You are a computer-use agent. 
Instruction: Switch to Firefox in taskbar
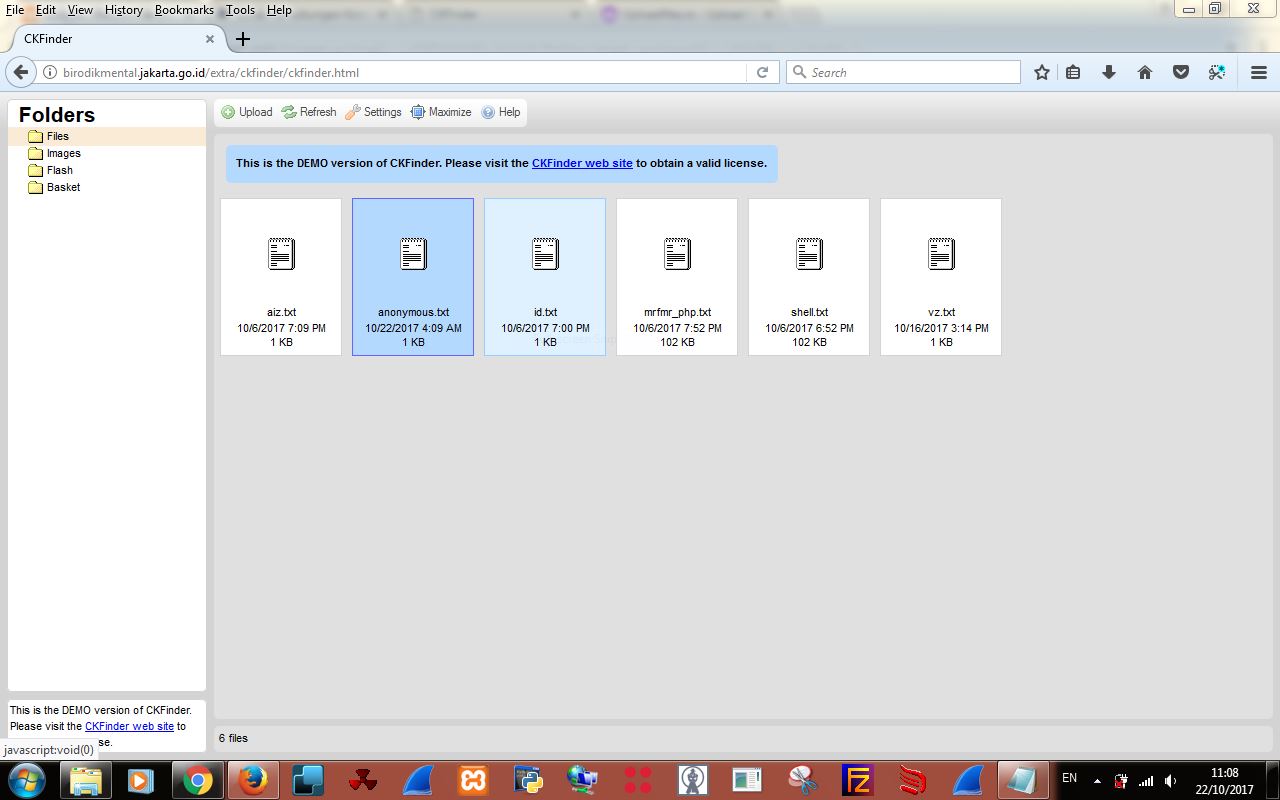coord(253,779)
